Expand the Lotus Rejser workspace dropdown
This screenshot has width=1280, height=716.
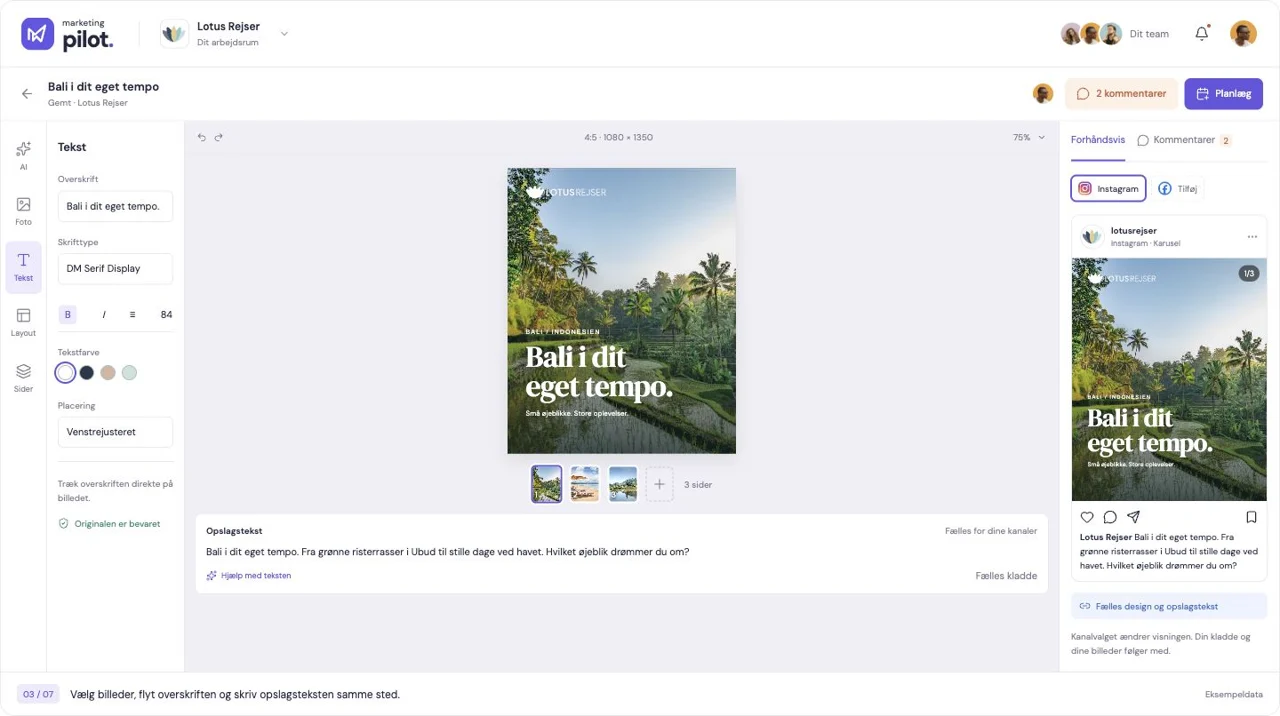[x=284, y=34]
